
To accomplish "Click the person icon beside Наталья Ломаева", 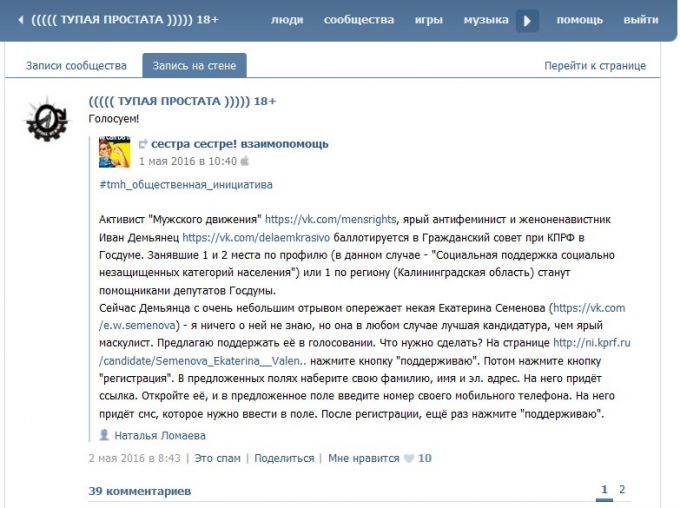I will (104, 435).
